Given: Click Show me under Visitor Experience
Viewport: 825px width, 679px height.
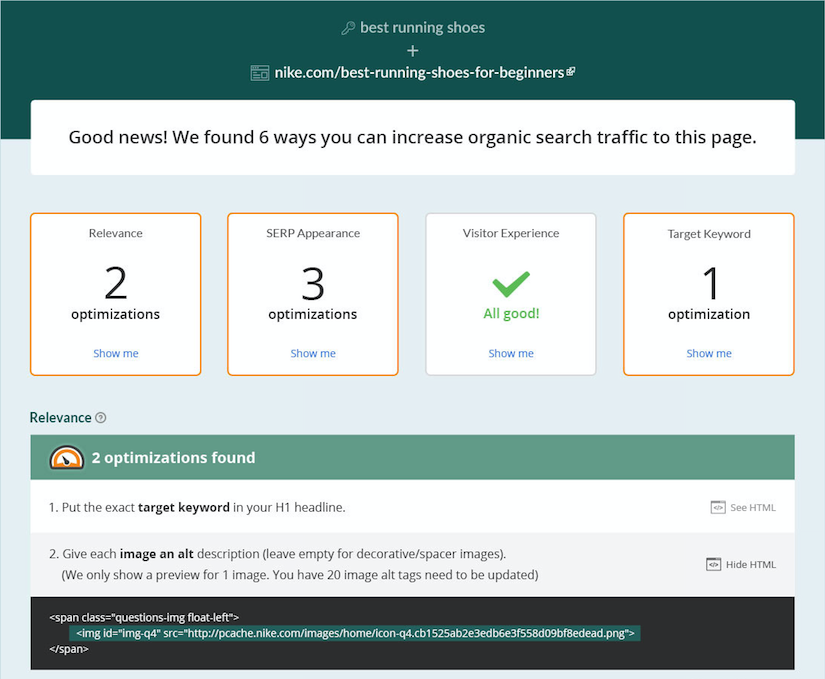Looking at the screenshot, I should coord(511,353).
